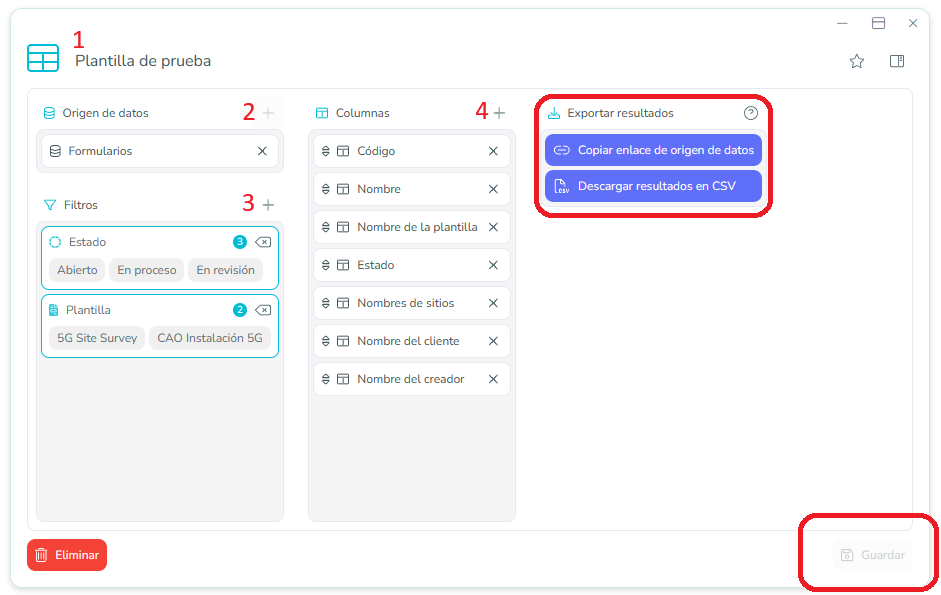Remove the Formularios data source
This screenshot has width=941, height=595.
coord(262,151)
